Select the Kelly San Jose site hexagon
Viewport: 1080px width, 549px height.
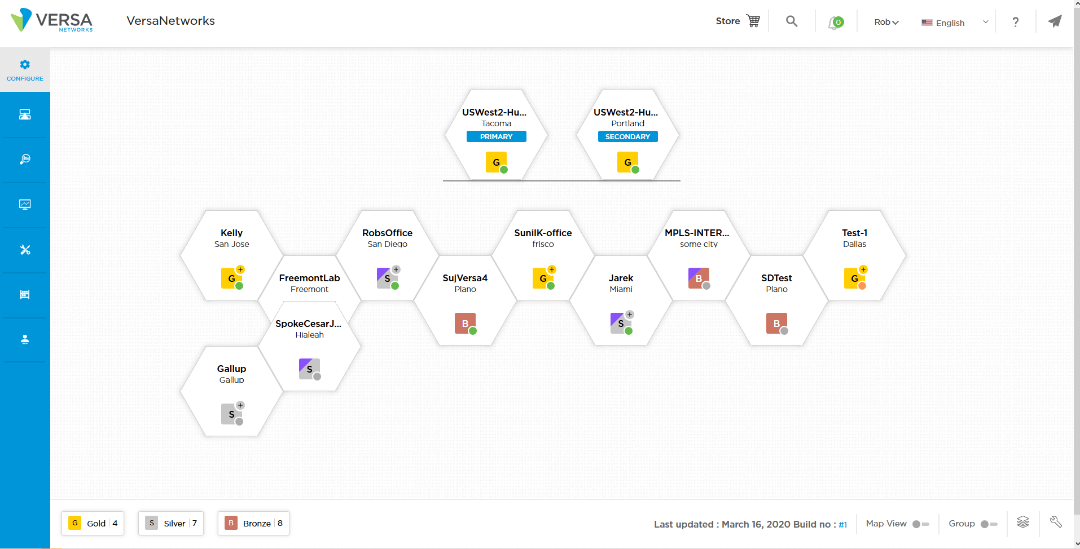(232, 255)
